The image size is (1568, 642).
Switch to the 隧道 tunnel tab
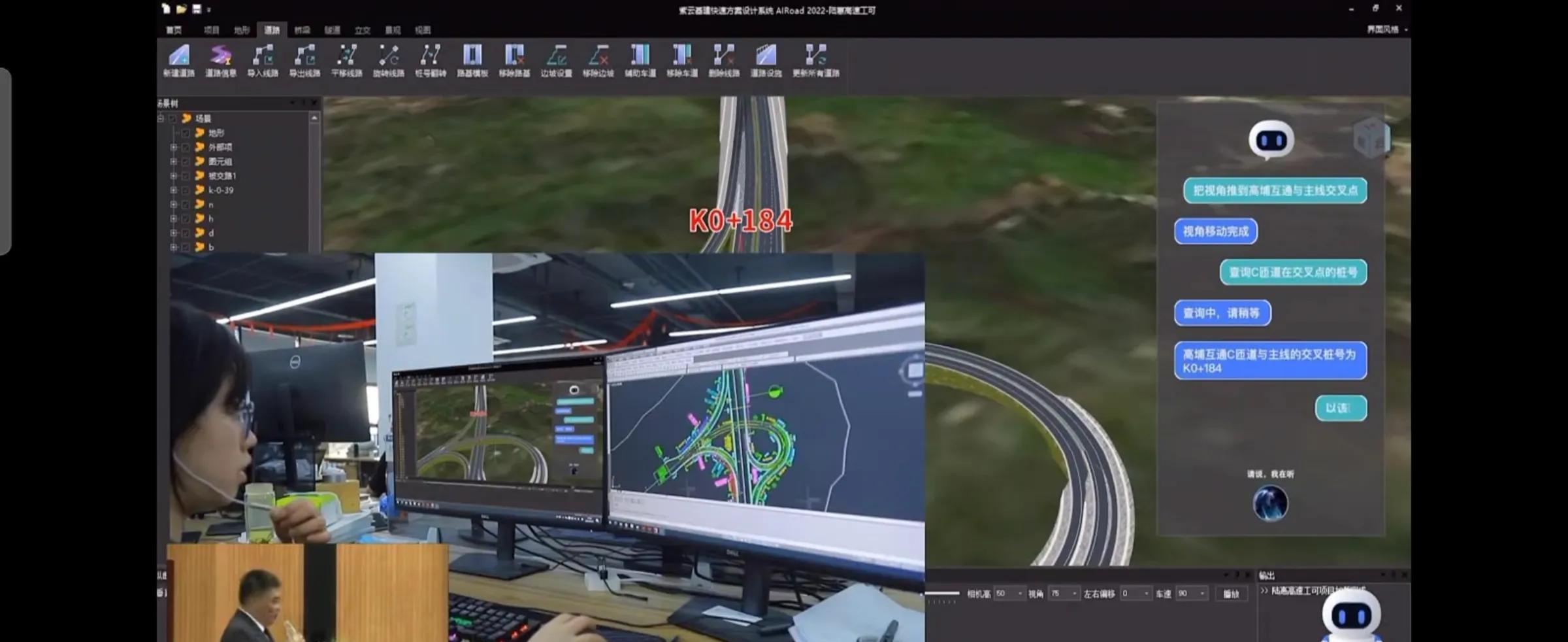coord(333,30)
